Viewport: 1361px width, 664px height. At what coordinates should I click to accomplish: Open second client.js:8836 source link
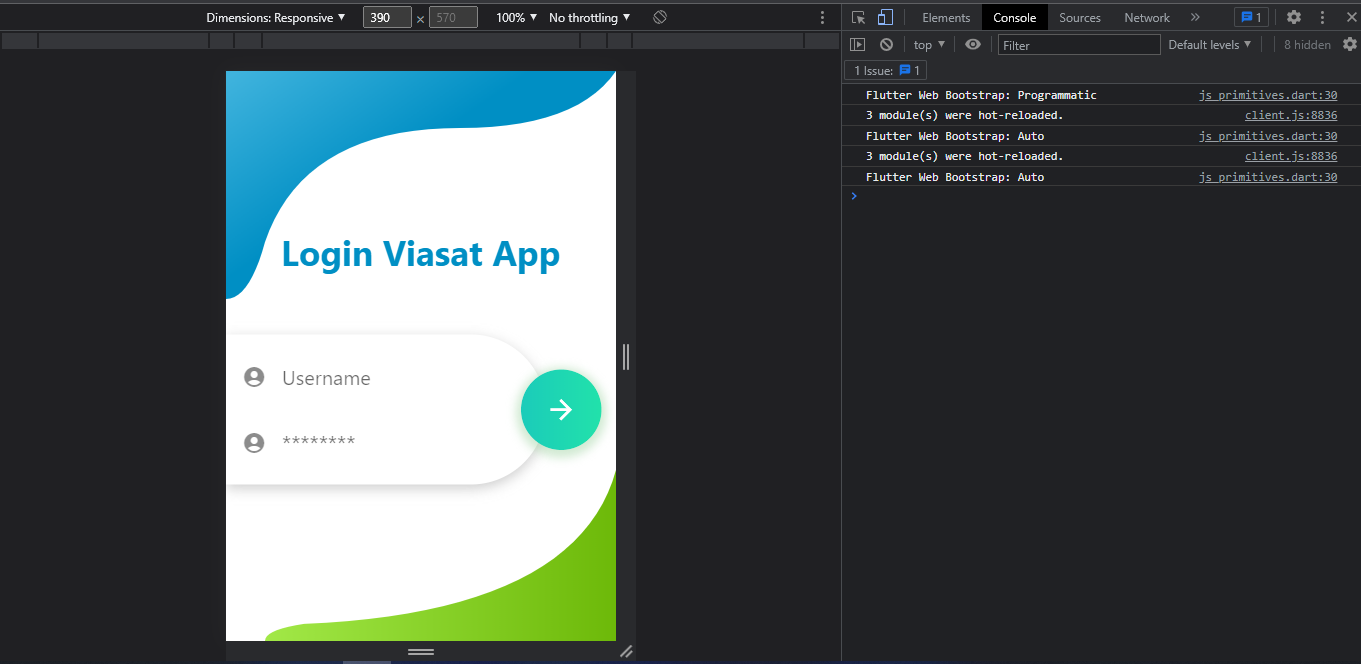point(1291,156)
